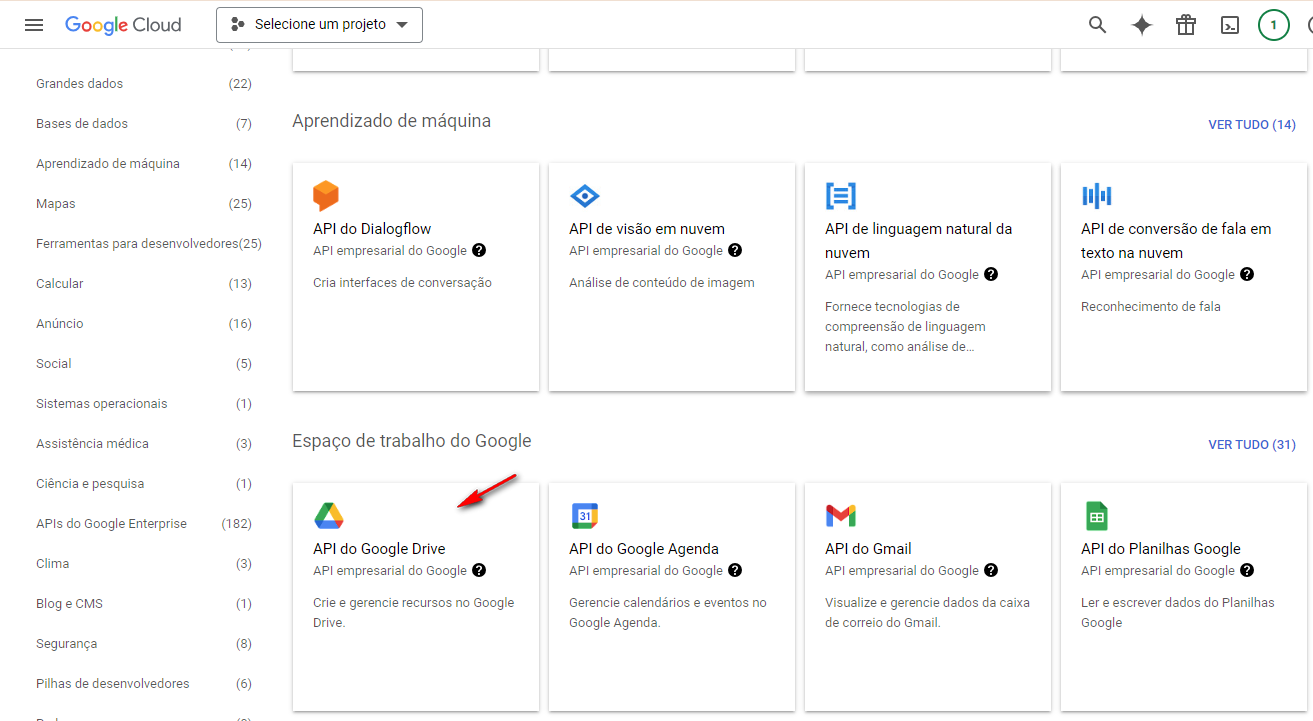Viewport: 1313px width, 721px height.
Task: Click the Gmail logo icon
Action: click(841, 516)
